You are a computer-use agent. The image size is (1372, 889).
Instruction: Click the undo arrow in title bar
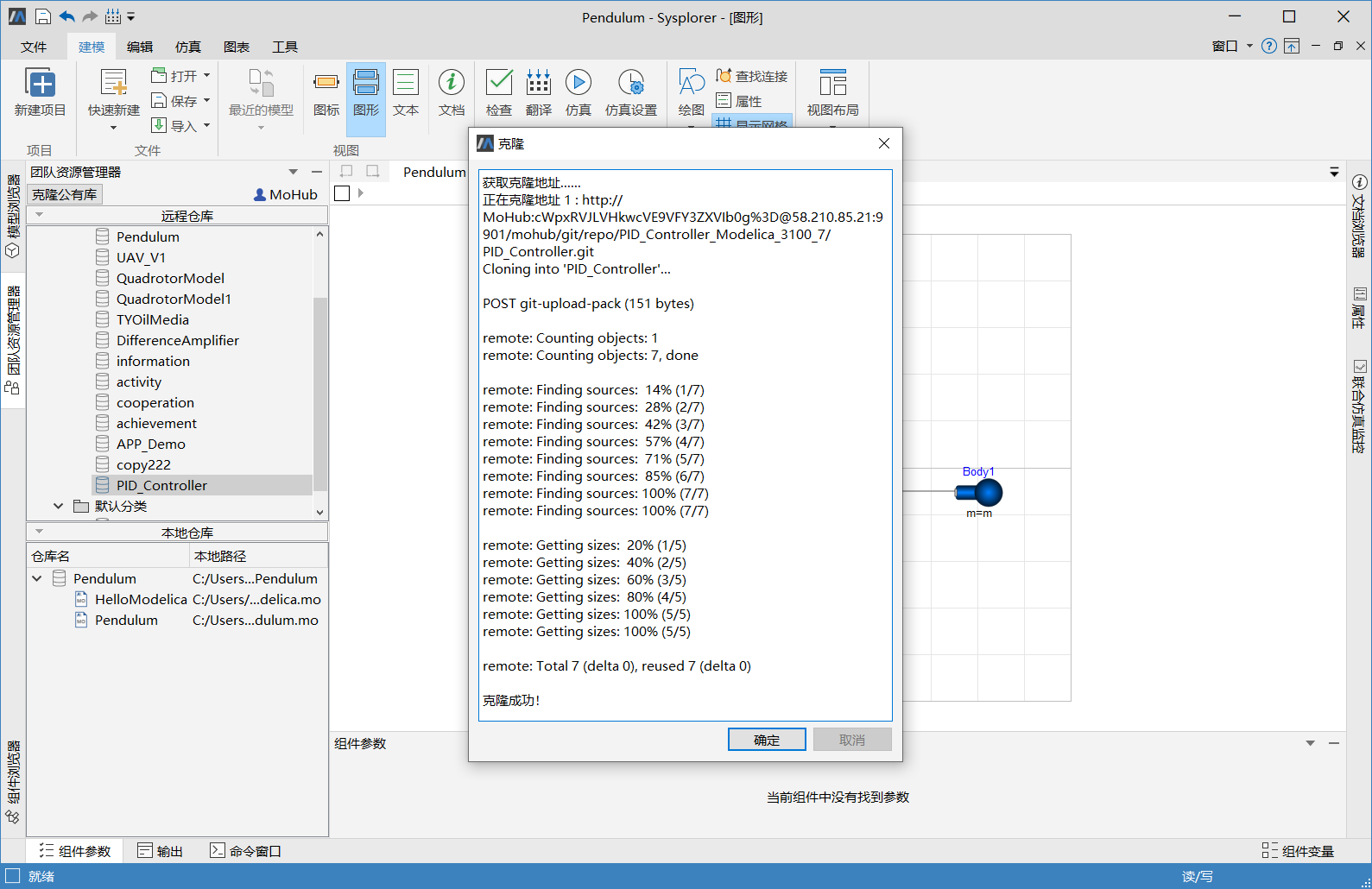click(x=67, y=16)
